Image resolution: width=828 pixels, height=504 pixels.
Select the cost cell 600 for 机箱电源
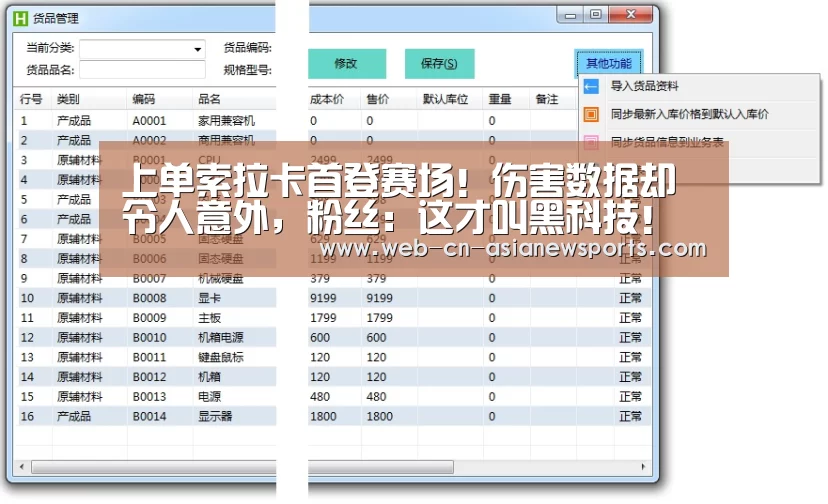[x=320, y=338]
